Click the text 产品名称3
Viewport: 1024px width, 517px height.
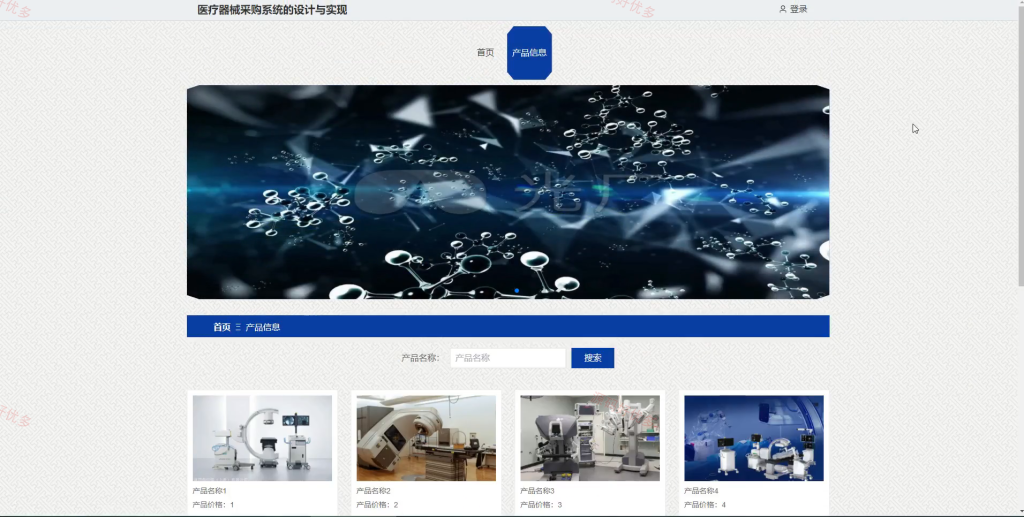537,491
